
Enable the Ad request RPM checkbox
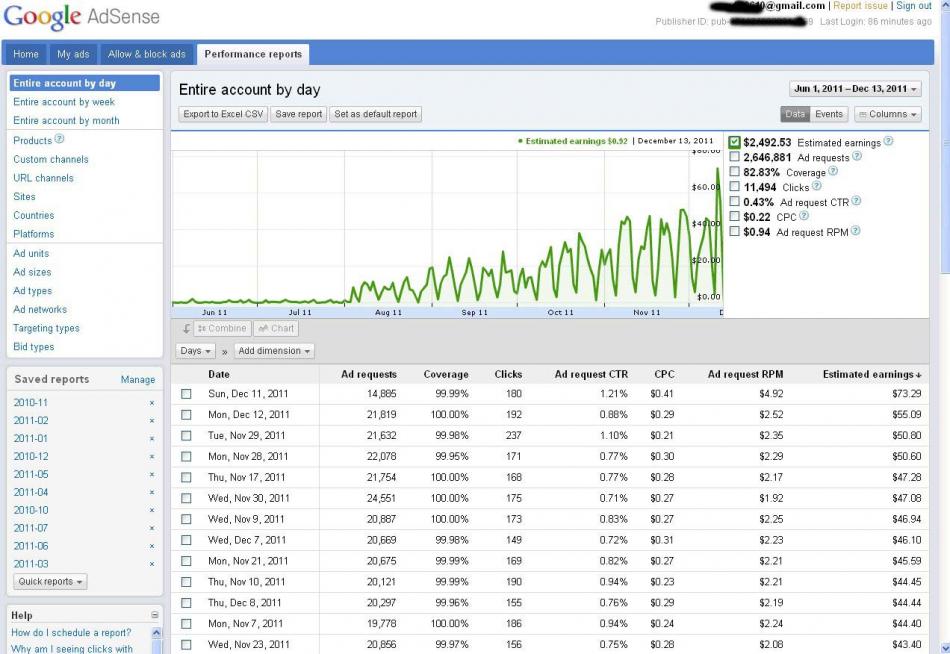pos(734,231)
